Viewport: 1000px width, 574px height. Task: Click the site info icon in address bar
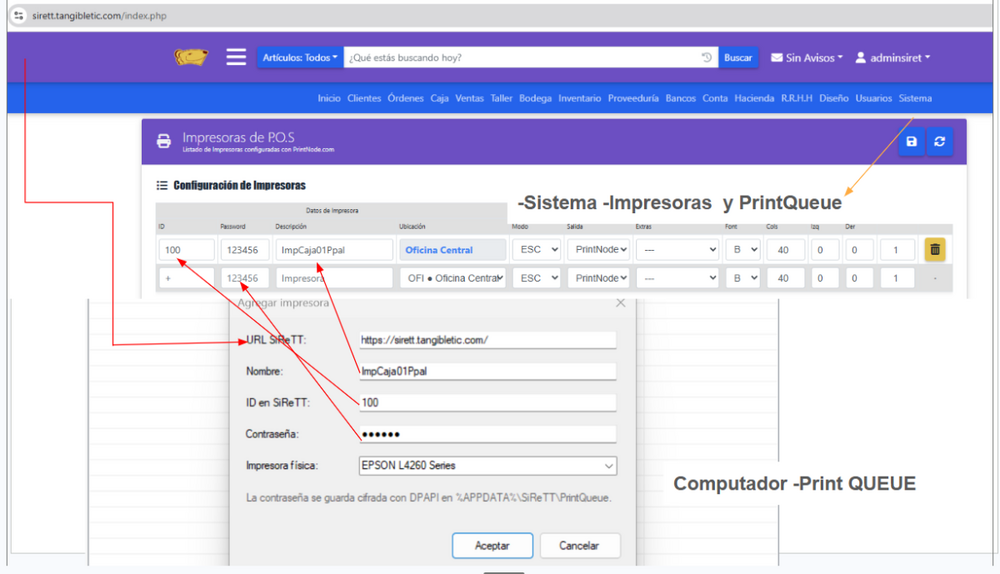[x=19, y=15]
